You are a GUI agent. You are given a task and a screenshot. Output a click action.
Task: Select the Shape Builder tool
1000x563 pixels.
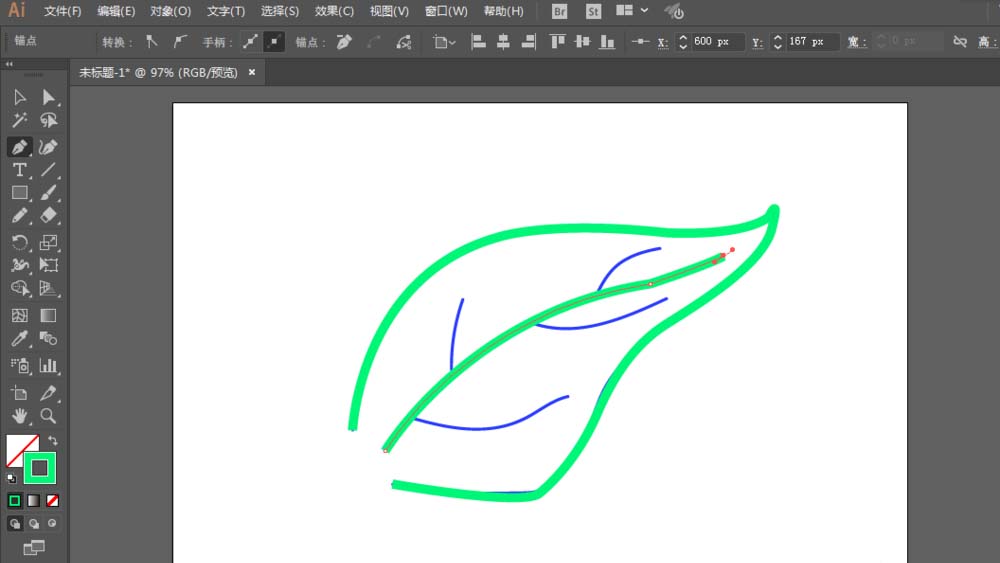pyautogui.click(x=19, y=288)
